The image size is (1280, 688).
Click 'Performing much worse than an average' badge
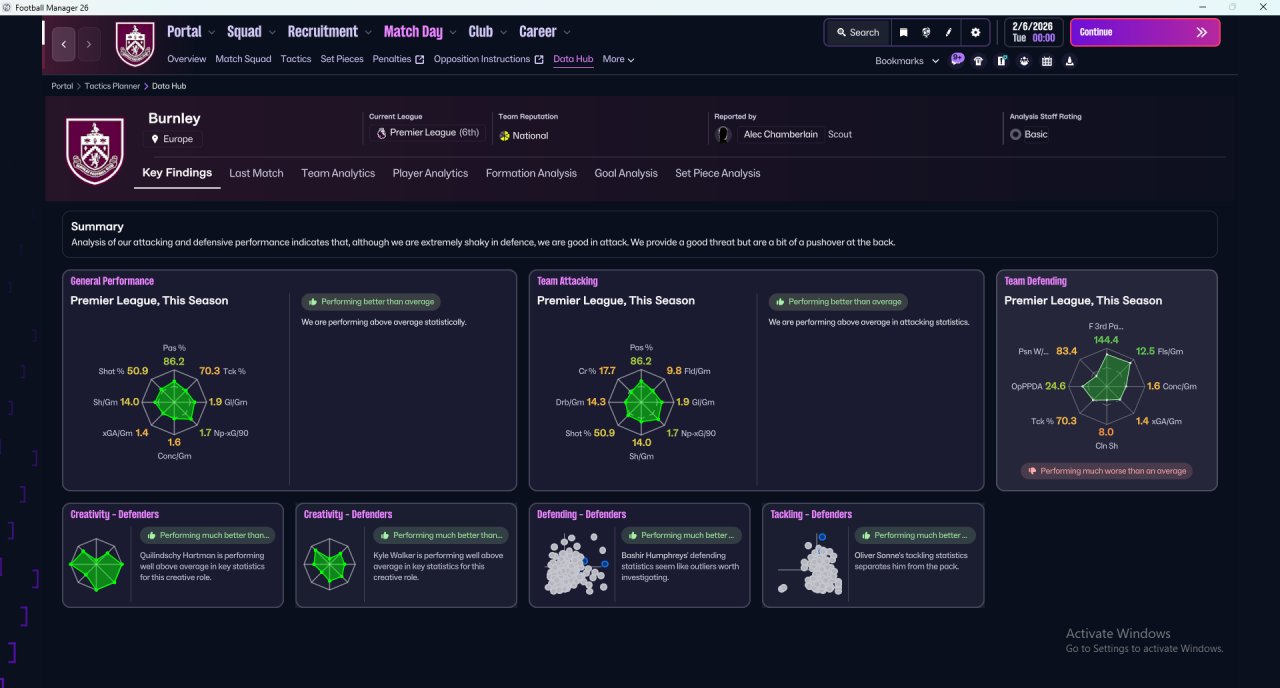tap(1106, 471)
